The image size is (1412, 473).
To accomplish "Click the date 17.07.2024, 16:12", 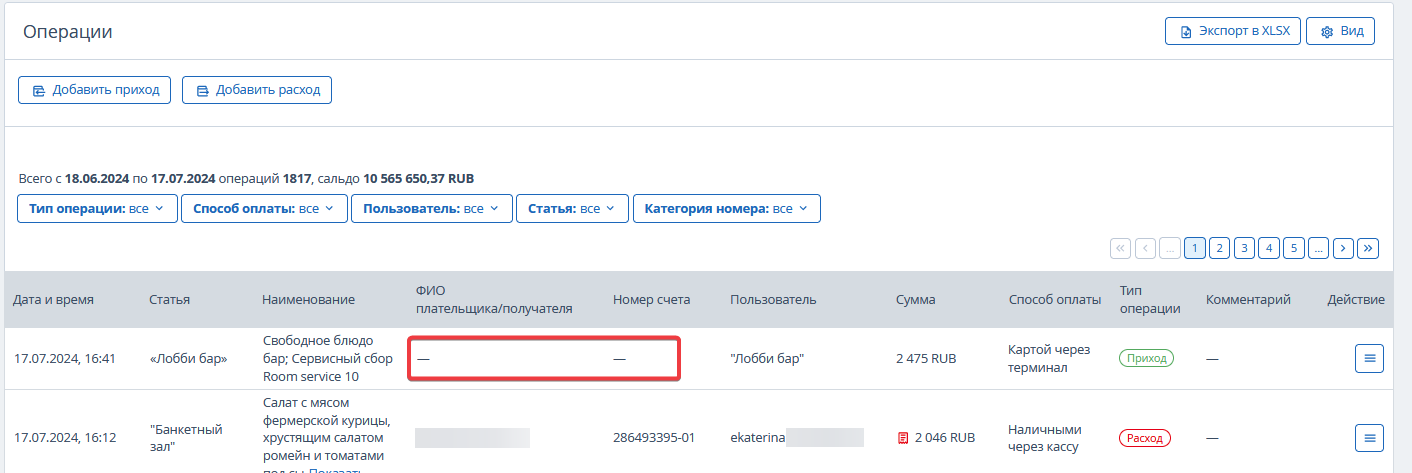I will (65, 438).
